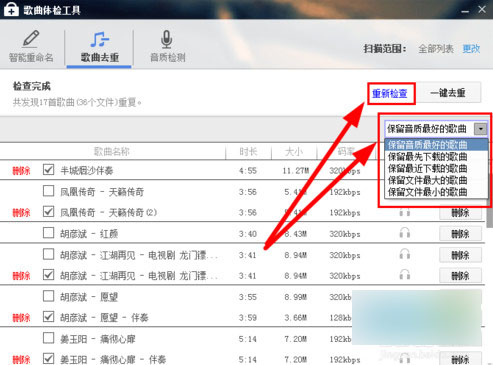Click the 11.27M size cell
The height and width of the screenshot is (365, 493).
[x=296, y=171]
